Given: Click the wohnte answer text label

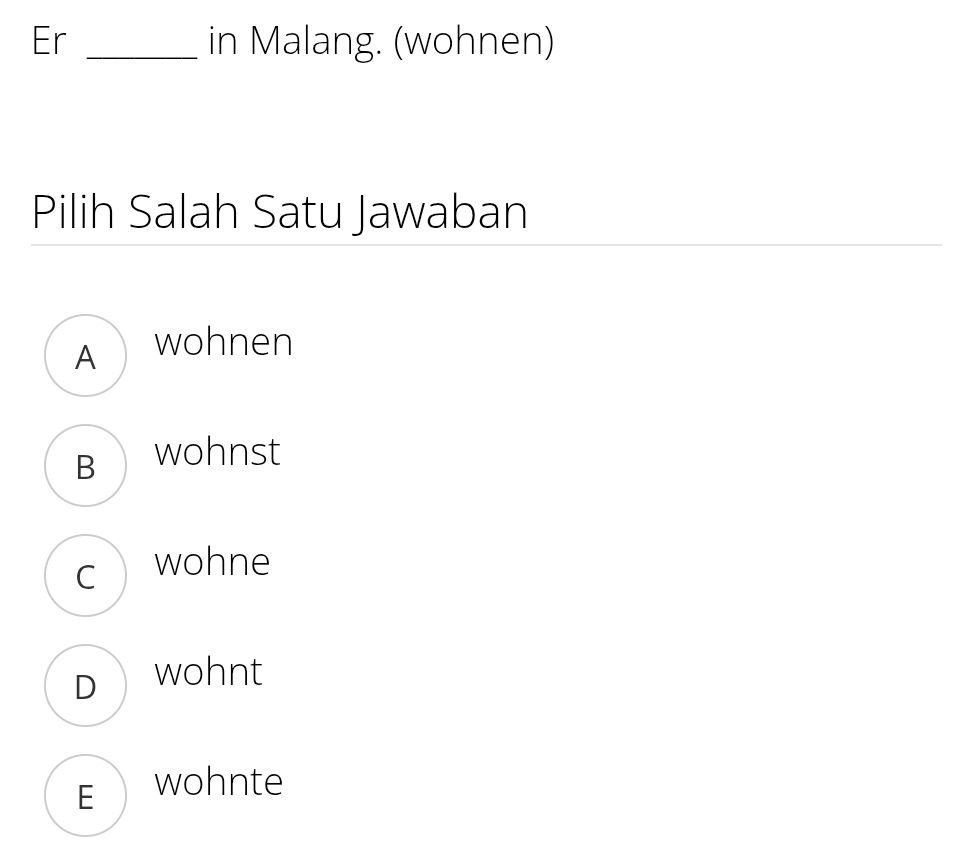Looking at the screenshot, I should point(218,782).
